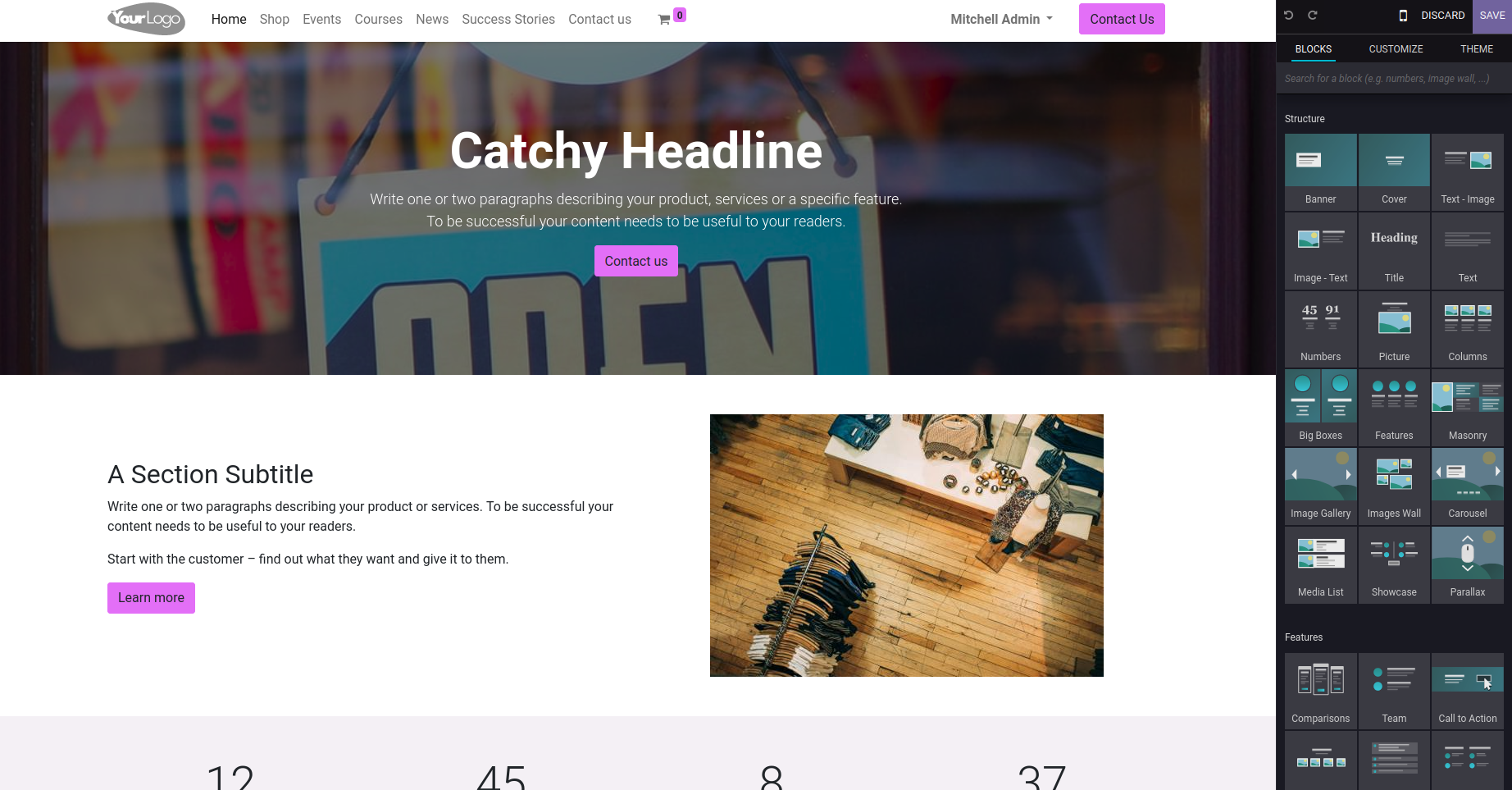
Task: Pick the Numbers block thumbnail
Action: pos(1320,329)
